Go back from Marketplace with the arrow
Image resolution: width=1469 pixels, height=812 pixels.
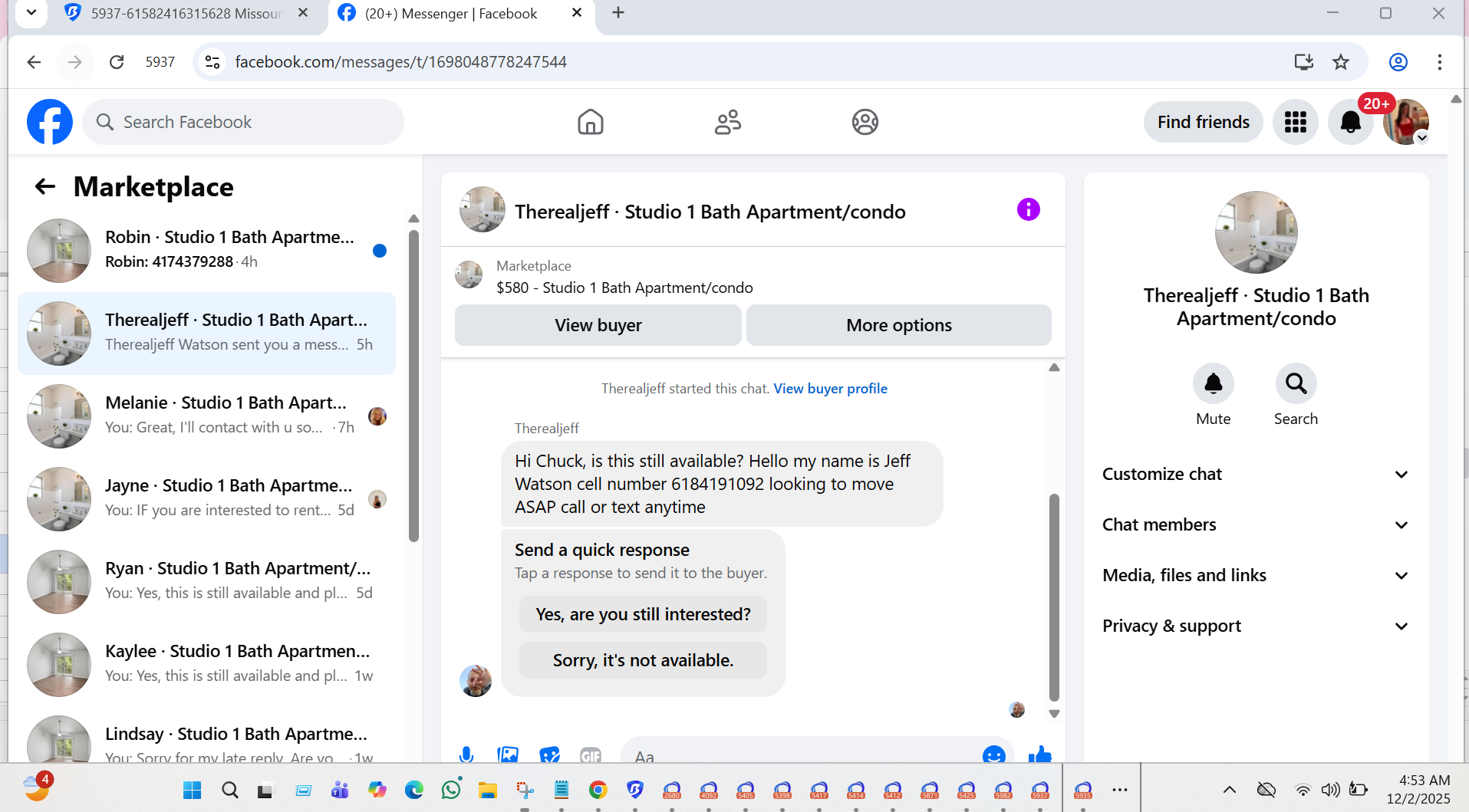point(45,186)
